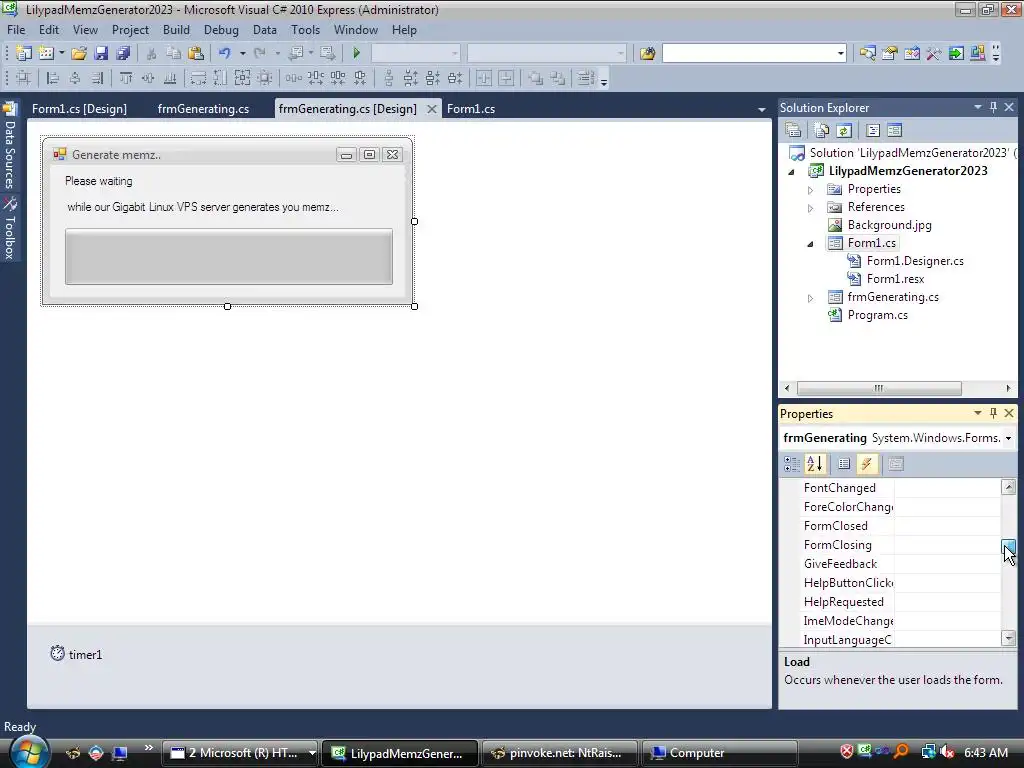The height and width of the screenshot is (768, 1024).
Task: Open Solution Explorer from toolbar icon
Action: 868,53
